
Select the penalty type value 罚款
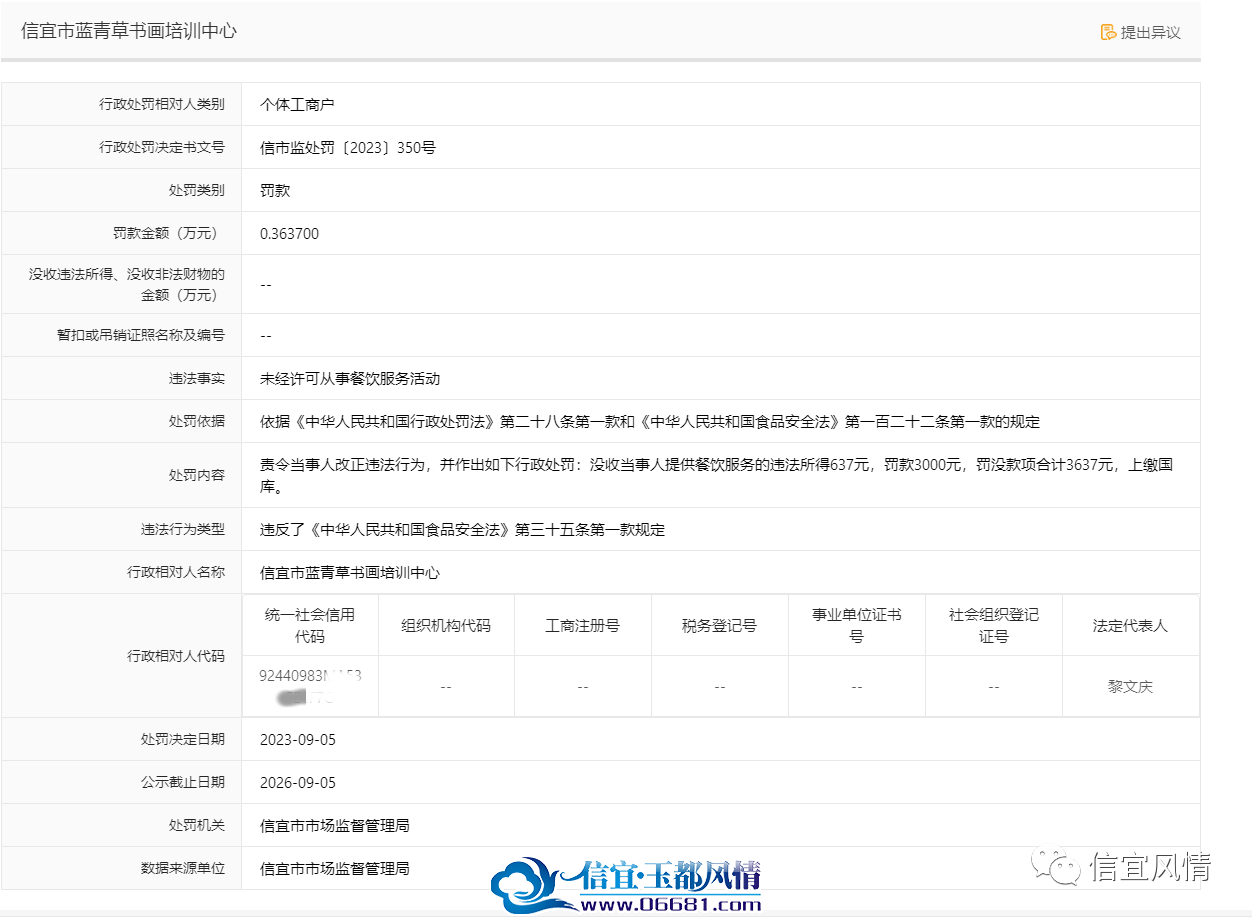point(275,190)
